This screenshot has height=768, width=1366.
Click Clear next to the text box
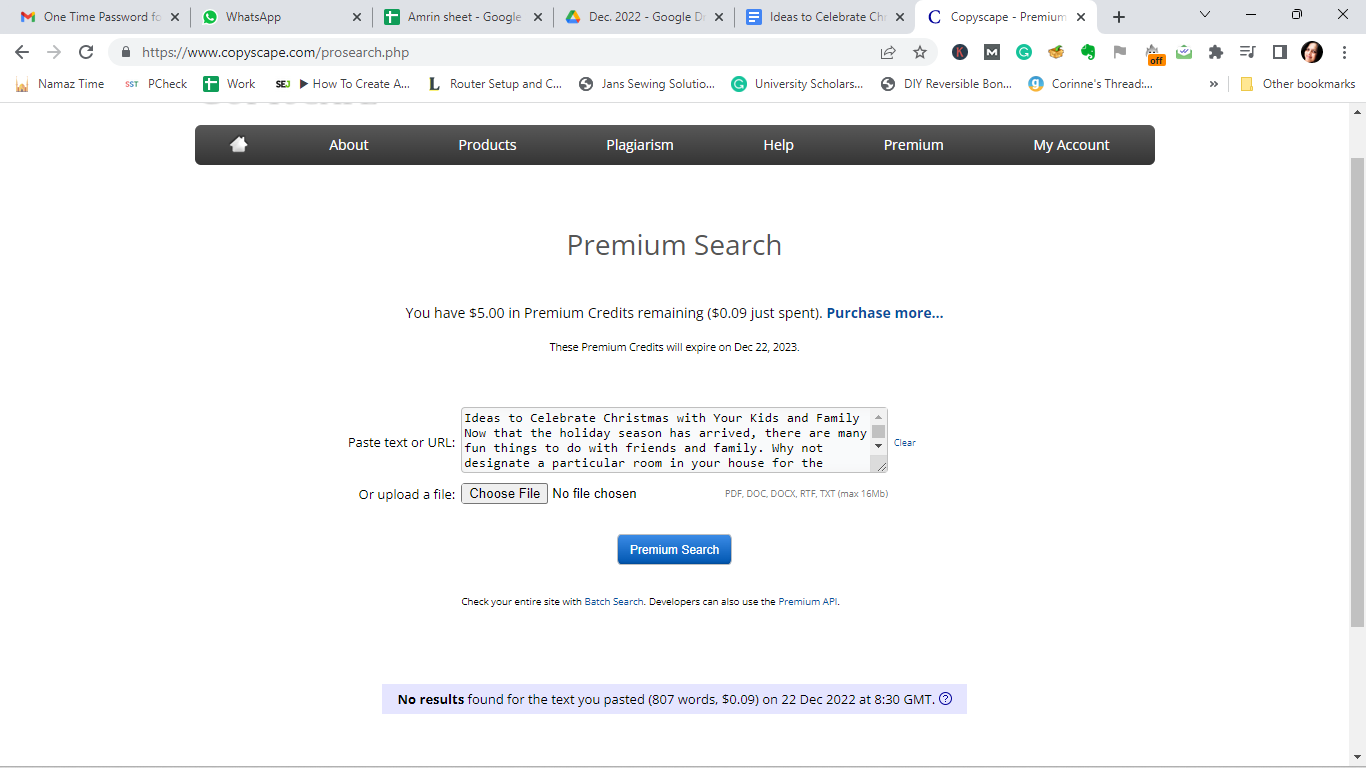point(905,442)
